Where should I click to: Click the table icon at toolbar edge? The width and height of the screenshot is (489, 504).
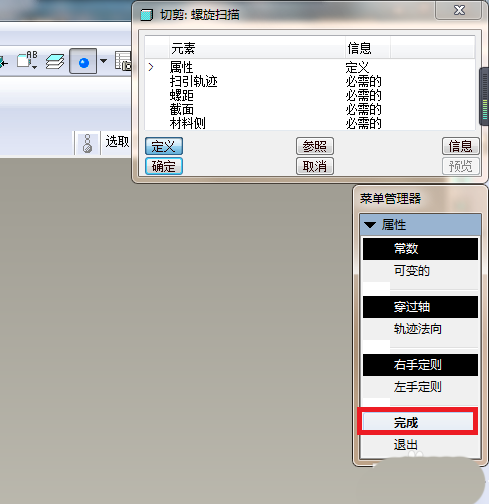123,61
